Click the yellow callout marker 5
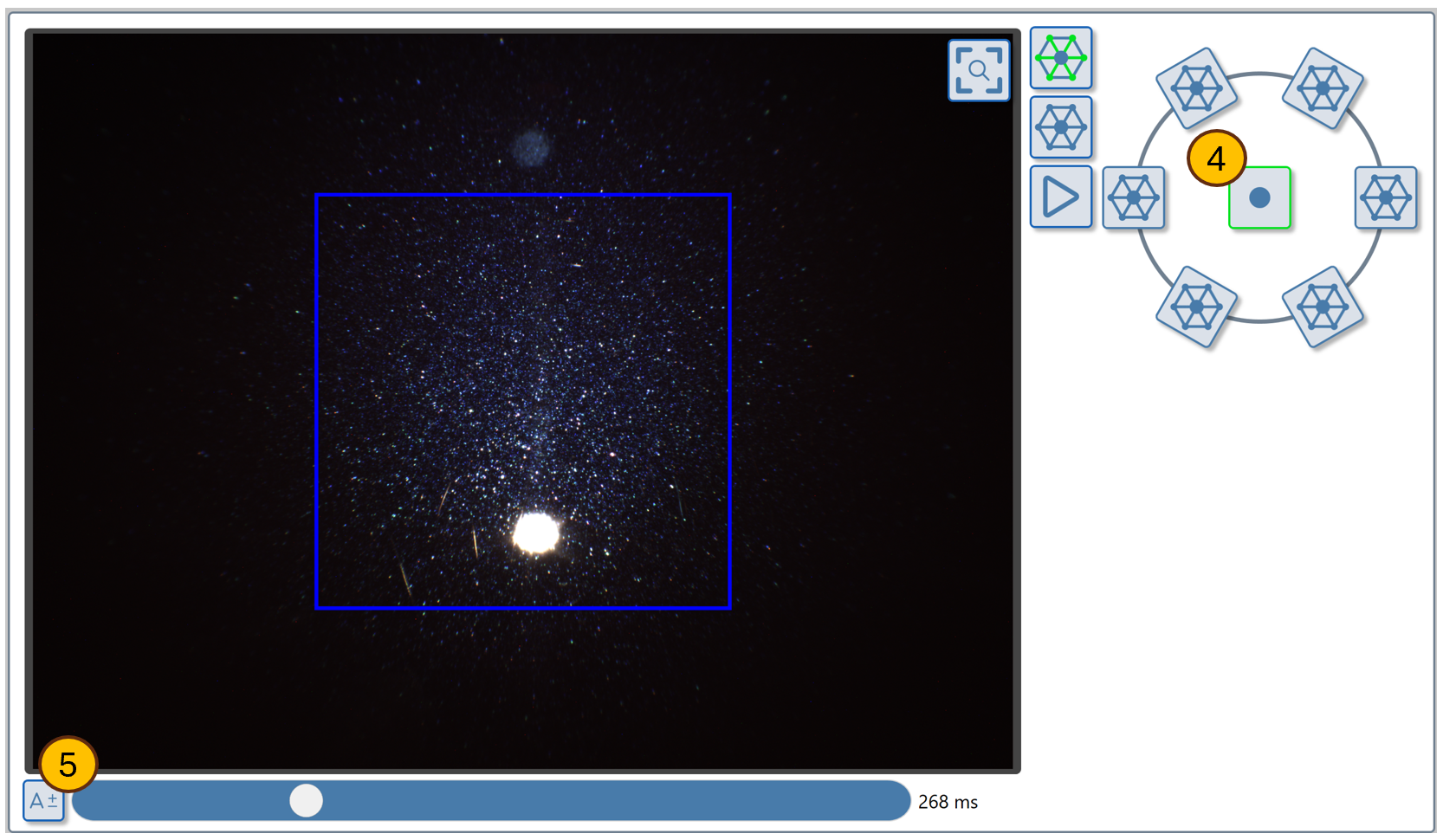This screenshot has height=840, width=1443. [x=68, y=764]
